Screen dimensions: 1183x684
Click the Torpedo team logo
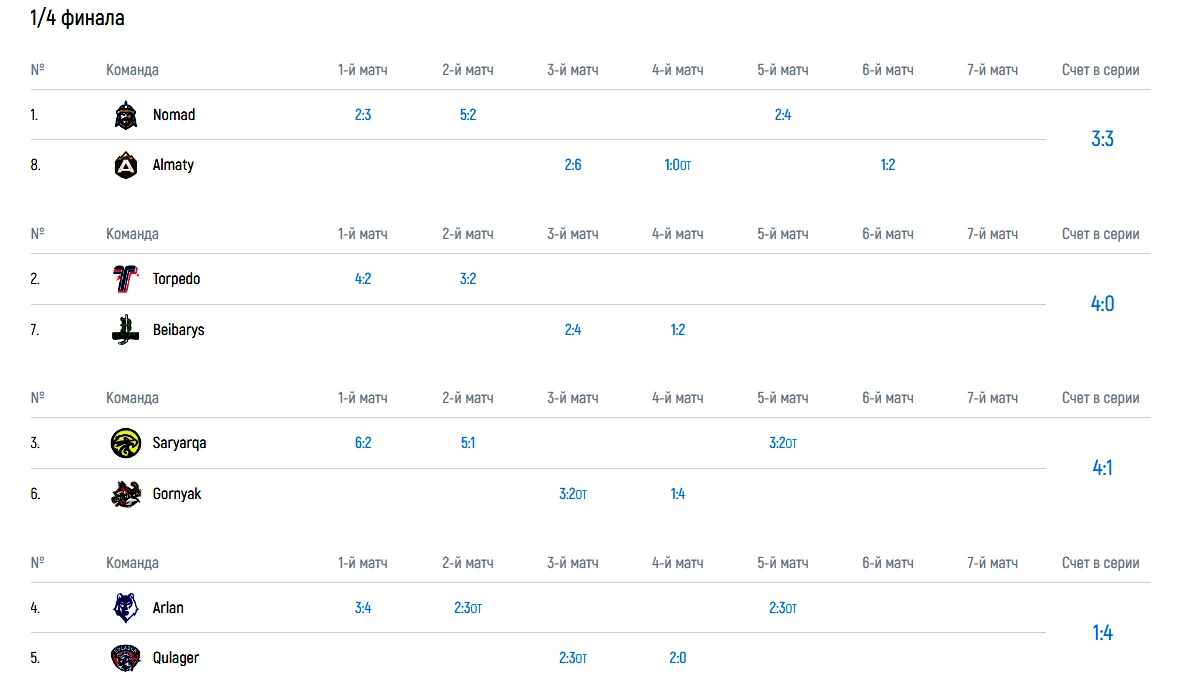[125, 279]
